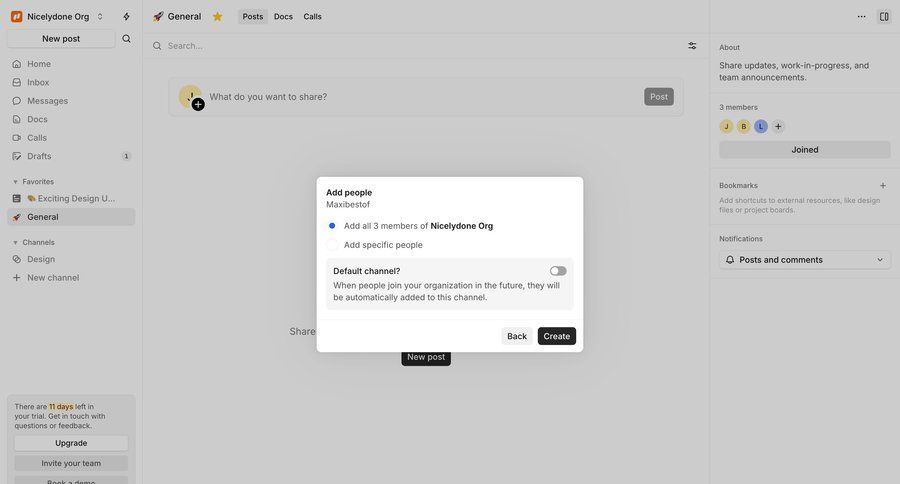Image resolution: width=900 pixels, height=484 pixels.
Task: Open the Nicelydone Org workspace switcher
Action: [x=58, y=16]
